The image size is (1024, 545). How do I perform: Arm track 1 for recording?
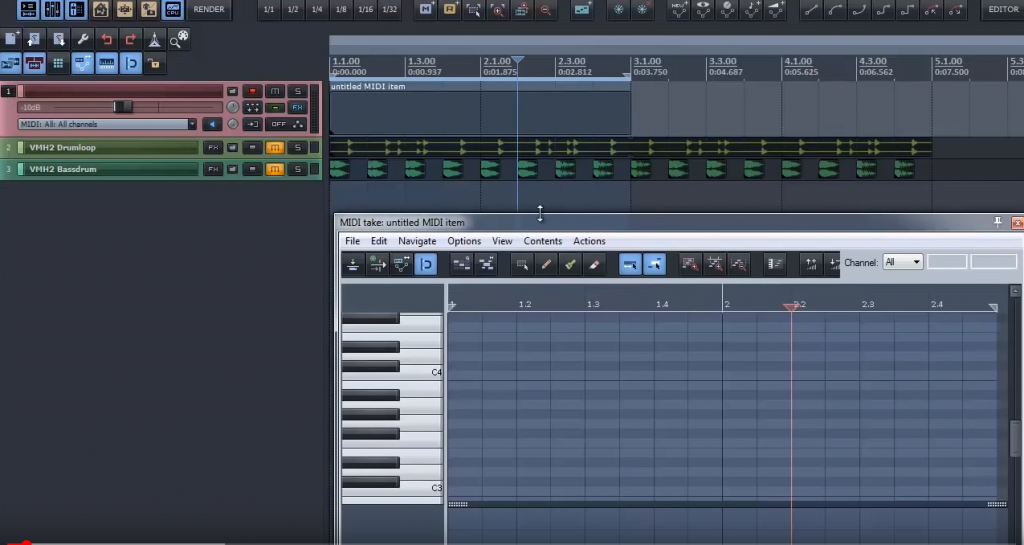tap(253, 91)
